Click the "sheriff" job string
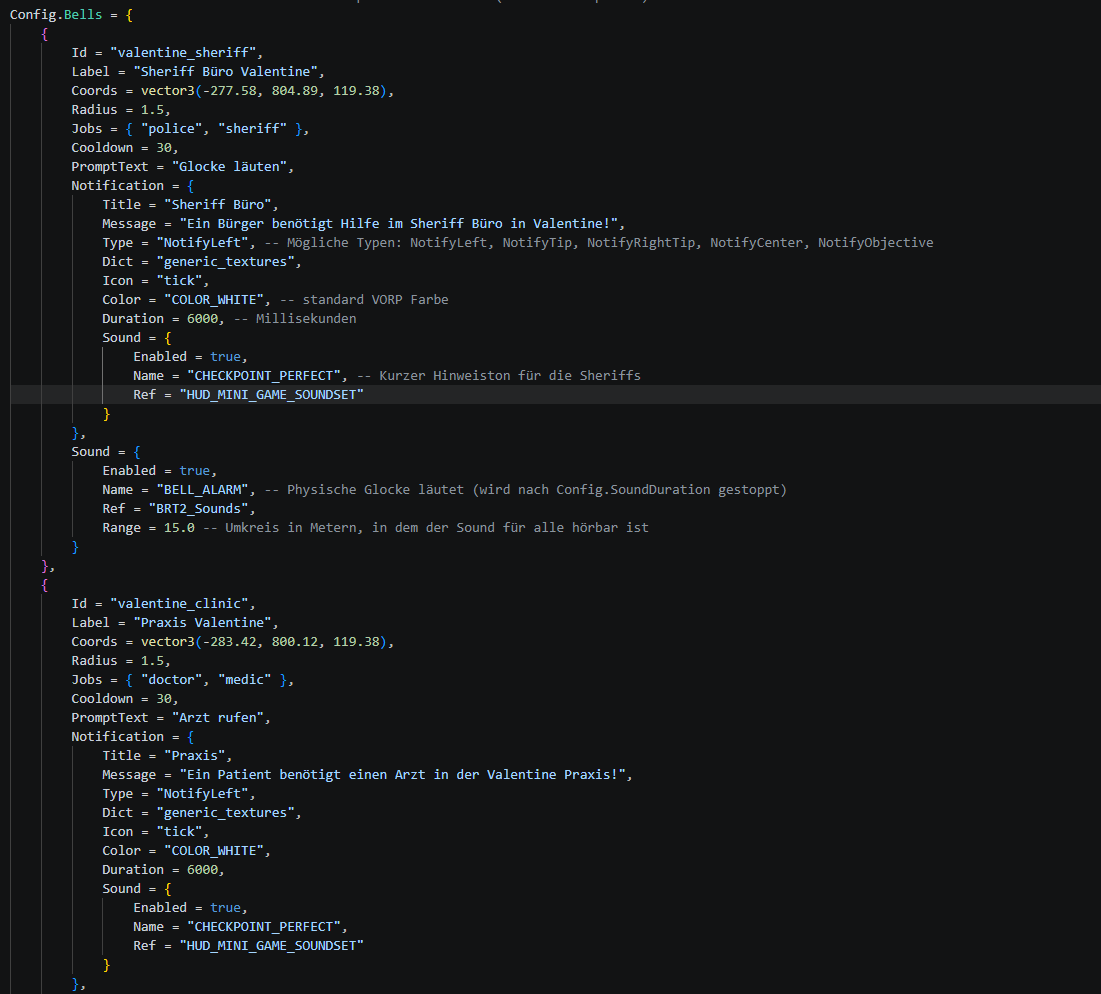The width and height of the screenshot is (1101, 994). [252, 128]
